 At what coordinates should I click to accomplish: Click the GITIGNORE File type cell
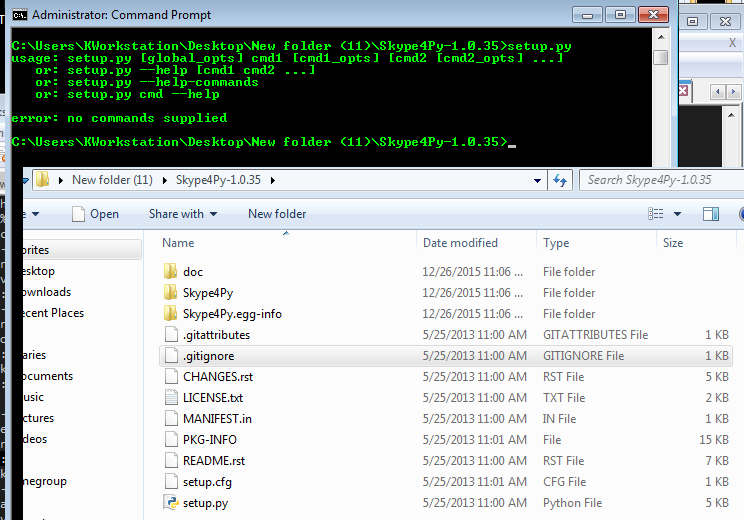coord(584,356)
